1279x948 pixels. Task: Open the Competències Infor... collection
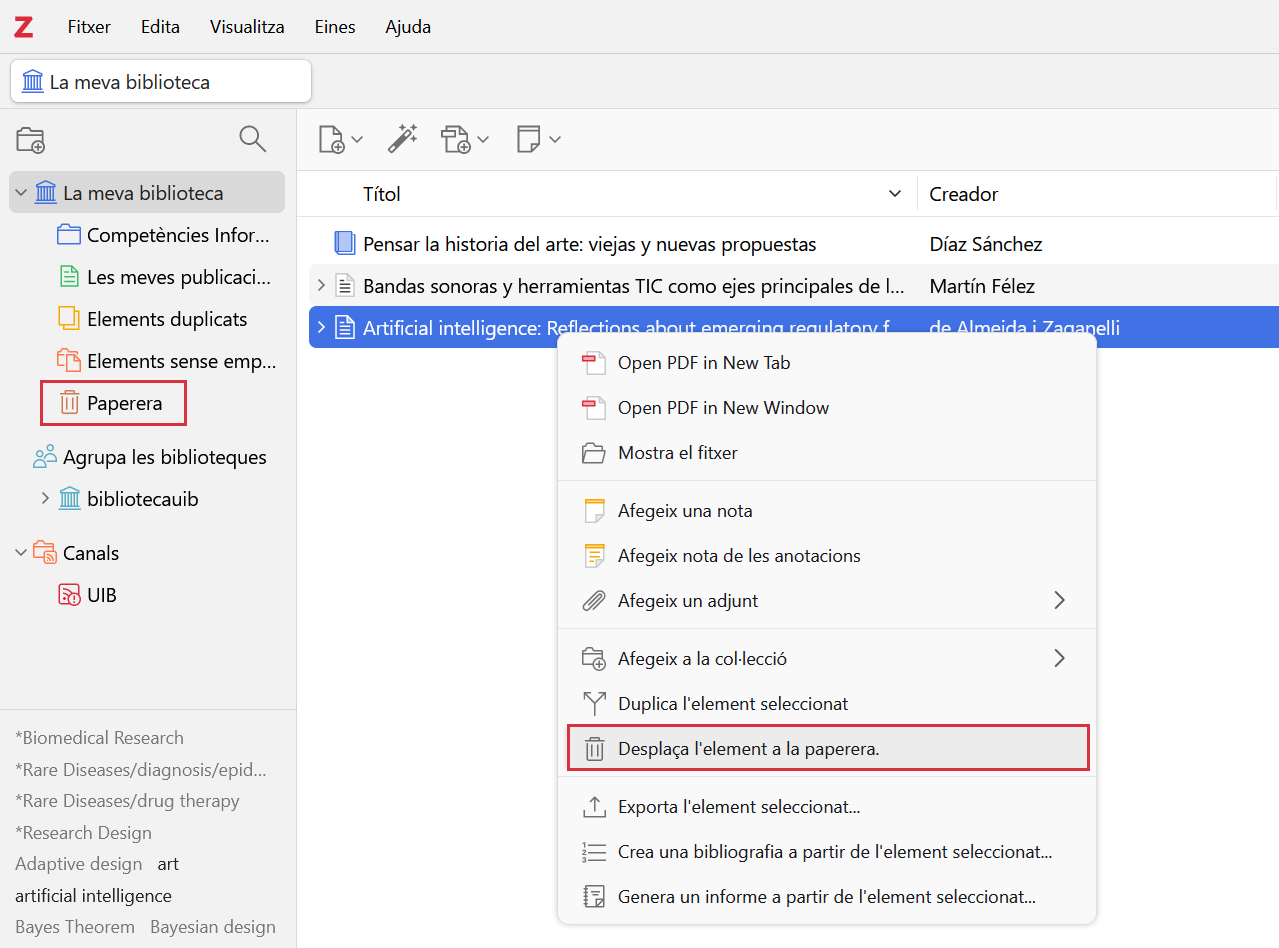[x=165, y=235]
